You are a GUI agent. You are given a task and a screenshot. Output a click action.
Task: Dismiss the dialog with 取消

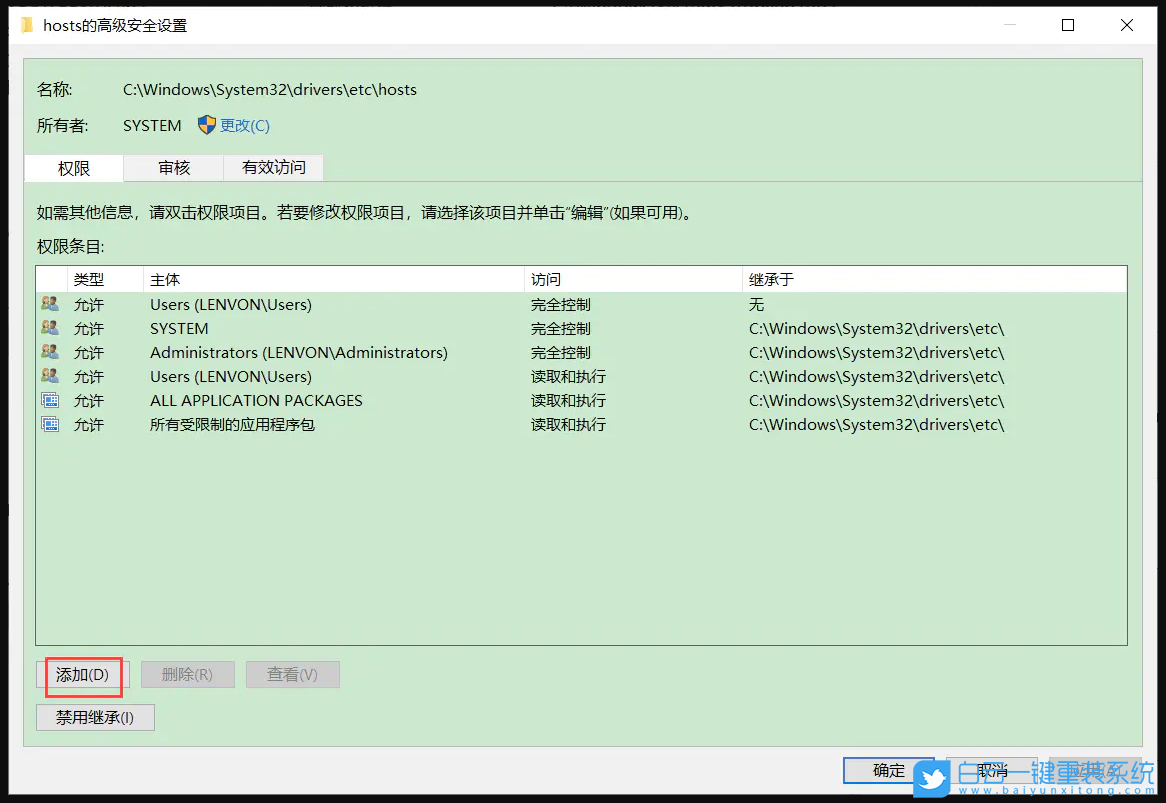tap(991, 770)
